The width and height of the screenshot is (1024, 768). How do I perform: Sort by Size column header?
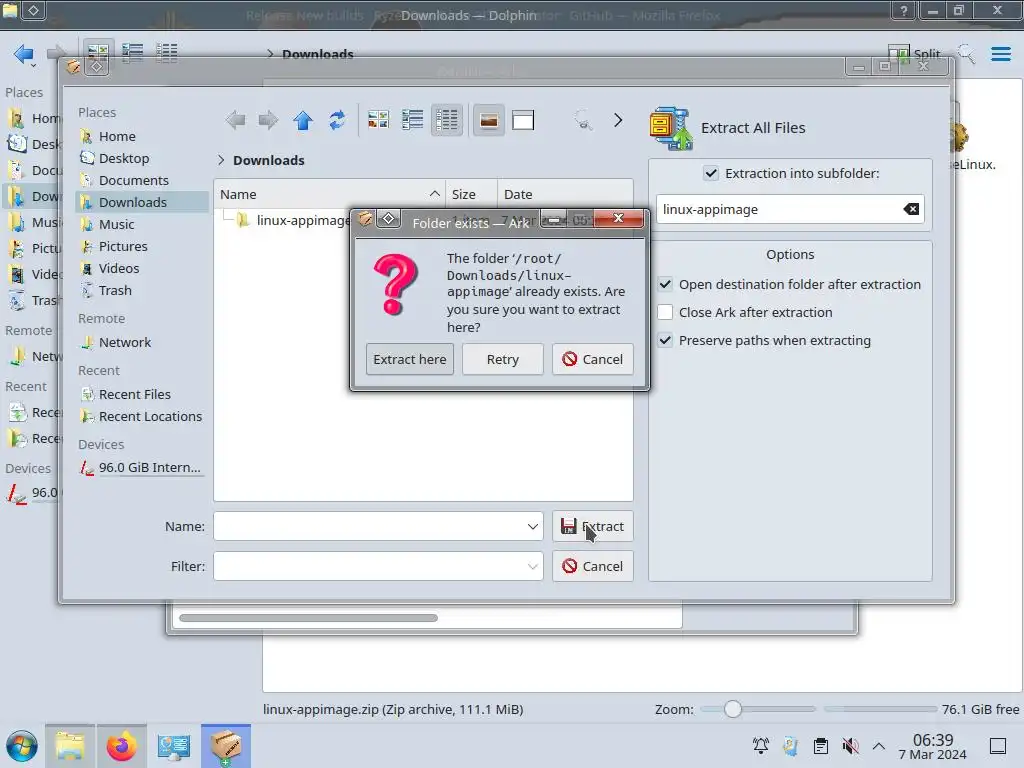click(471, 194)
